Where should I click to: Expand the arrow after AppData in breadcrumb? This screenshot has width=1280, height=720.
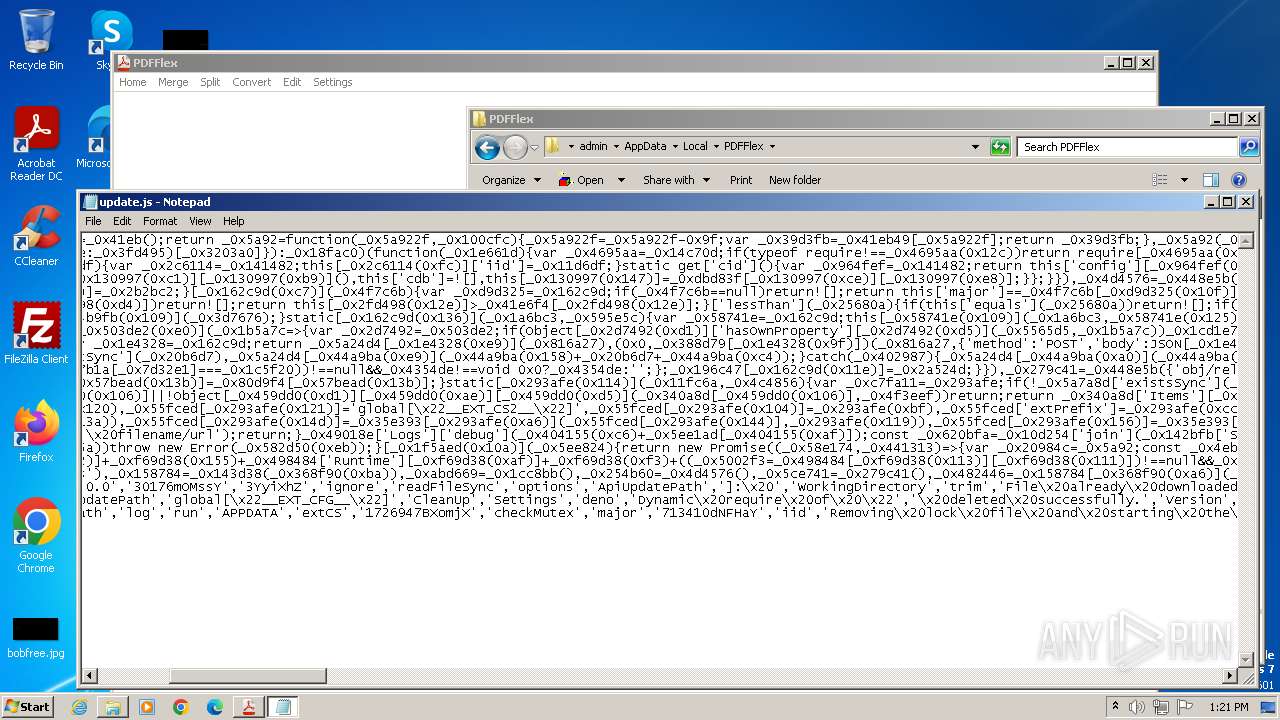click(674, 146)
